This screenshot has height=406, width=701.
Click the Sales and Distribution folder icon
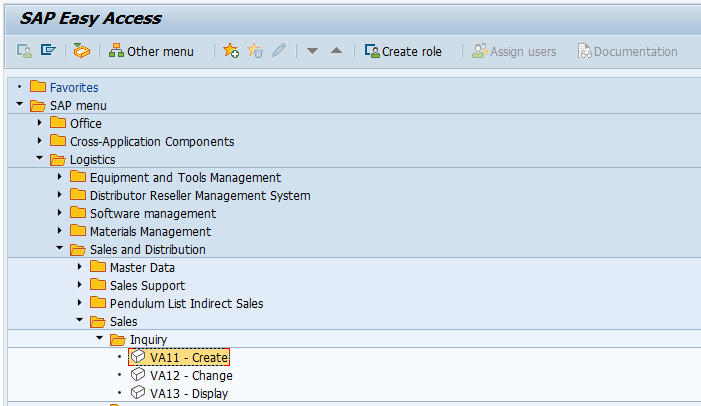(78, 249)
